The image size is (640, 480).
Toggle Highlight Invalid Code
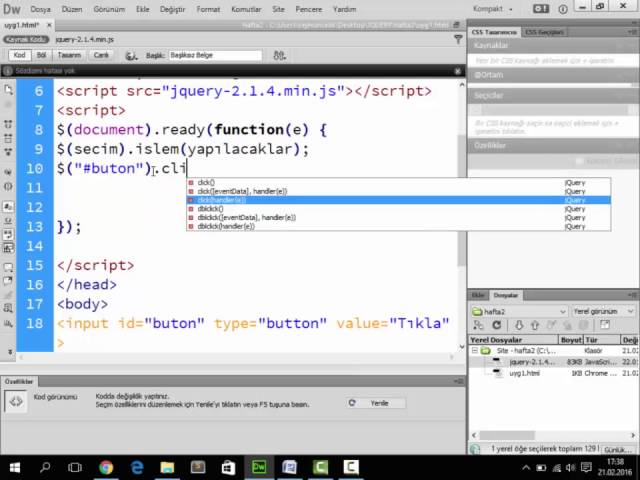[x=8, y=221]
